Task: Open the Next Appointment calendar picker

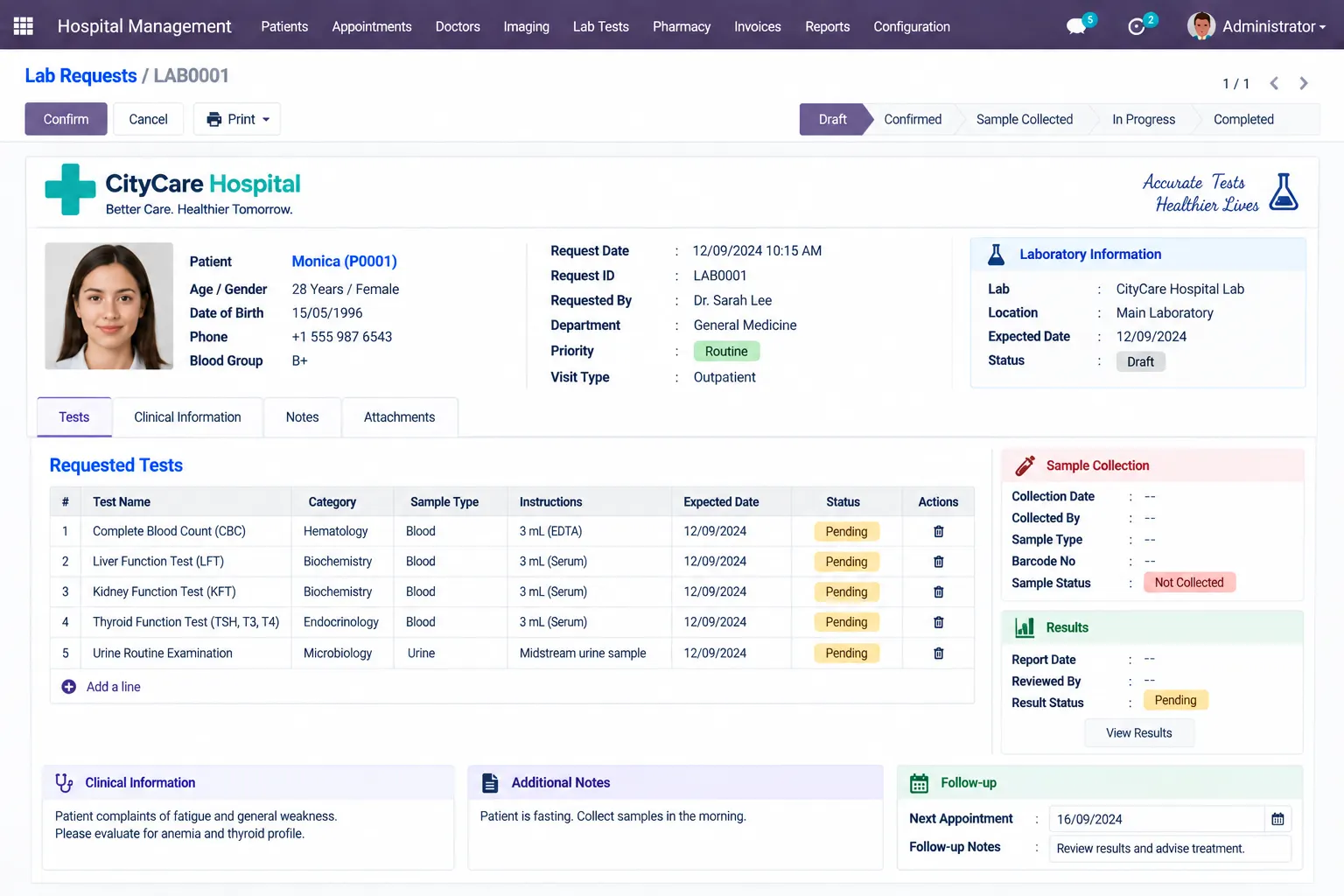Action: (x=1277, y=819)
